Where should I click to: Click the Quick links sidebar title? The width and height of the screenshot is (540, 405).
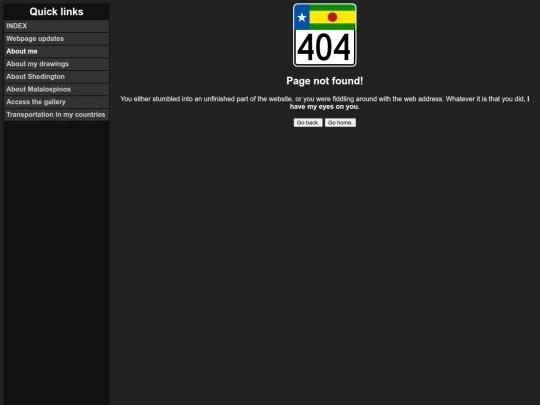click(x=56, y=12)
